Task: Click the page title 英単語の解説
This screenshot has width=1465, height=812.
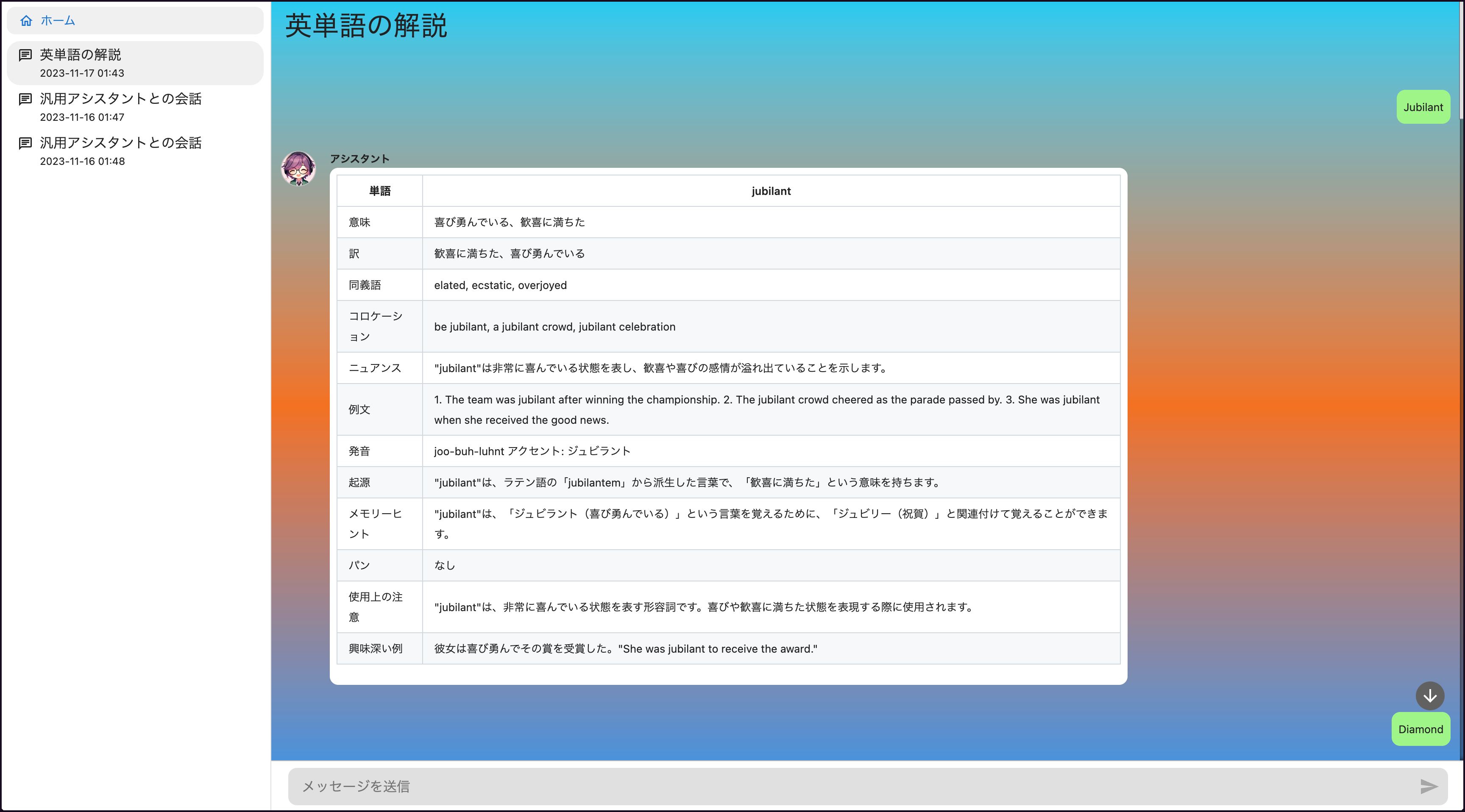Action: tap(366, 26)
